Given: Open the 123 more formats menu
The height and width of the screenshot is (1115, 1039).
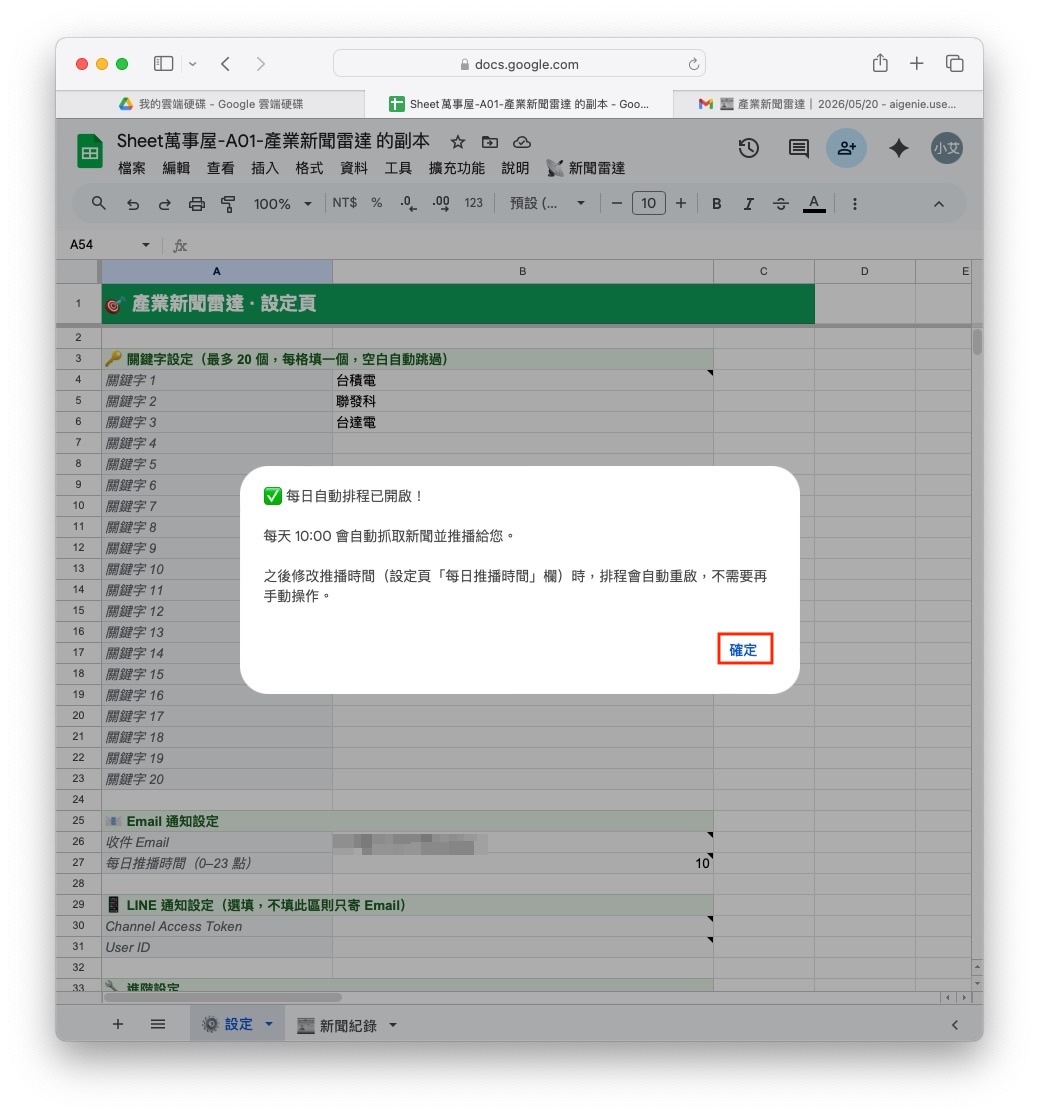Looking at the screenshot, I should tap(474, 203).
